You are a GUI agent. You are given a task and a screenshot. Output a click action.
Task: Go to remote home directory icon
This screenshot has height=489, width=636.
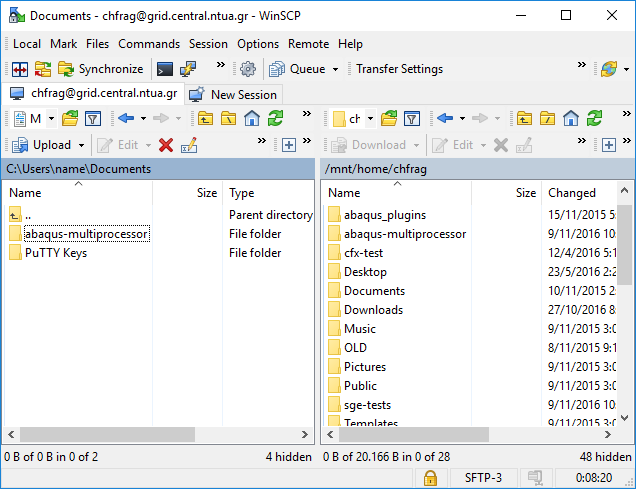click(x=571, y=119)
